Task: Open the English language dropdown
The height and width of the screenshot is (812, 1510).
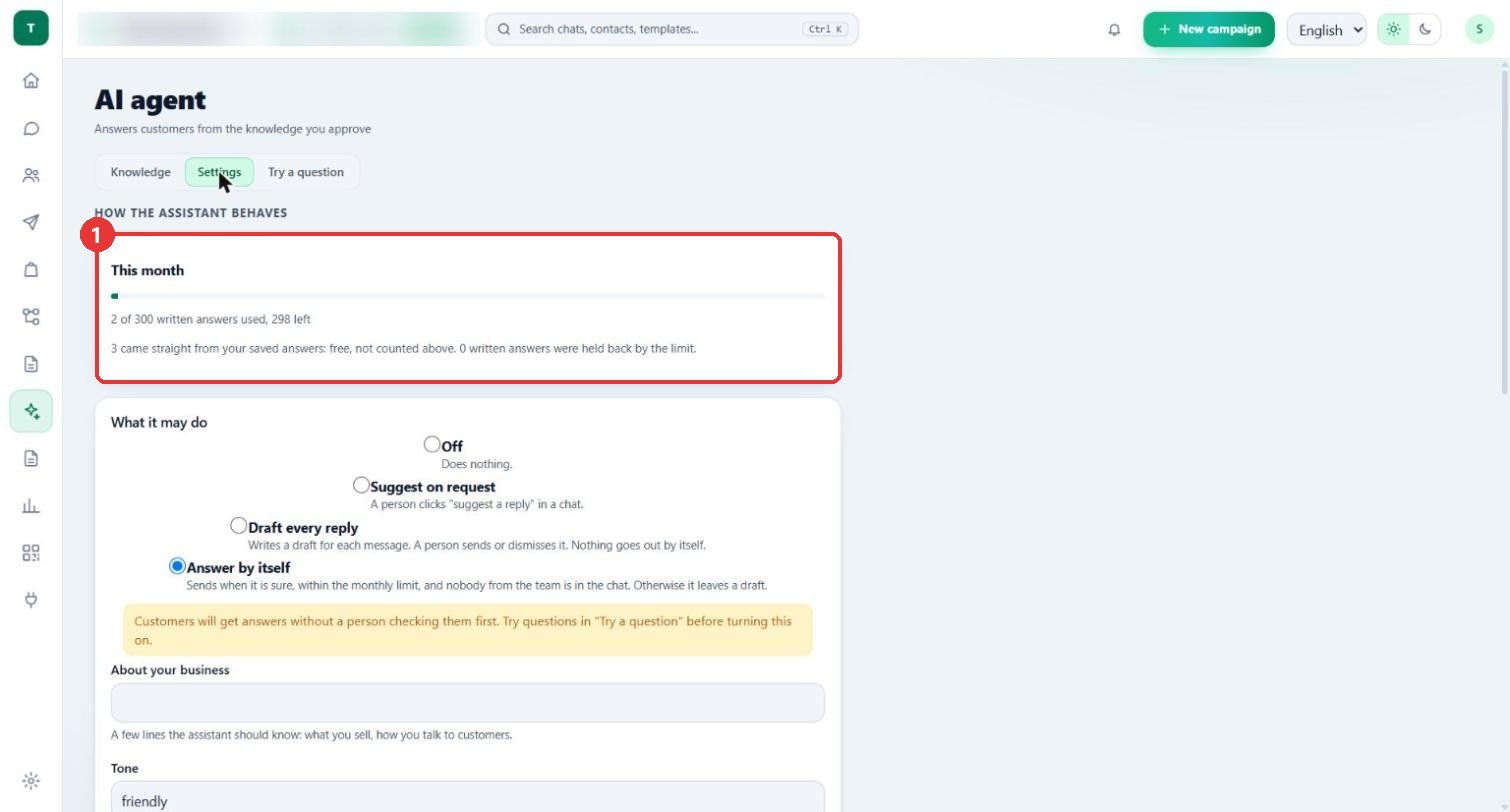Action: (x=1327, y=29)
